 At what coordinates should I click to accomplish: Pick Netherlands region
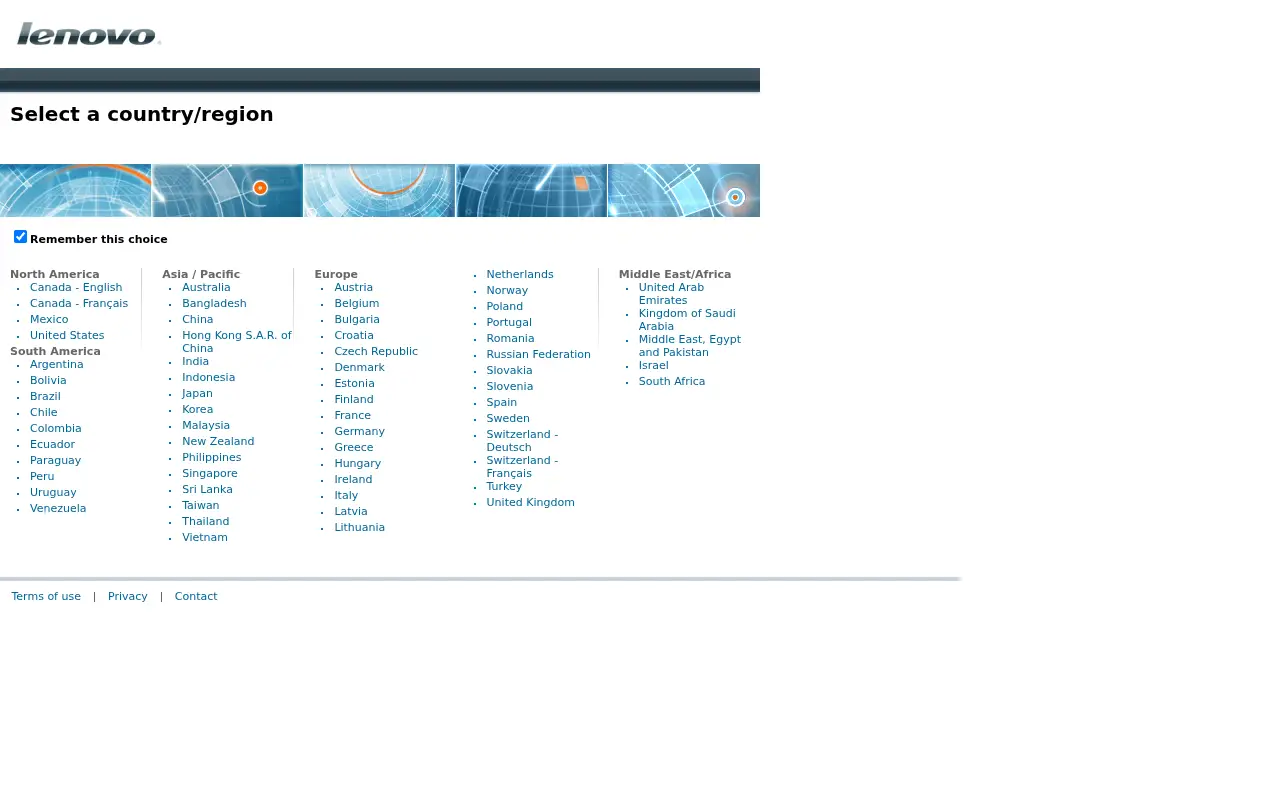(520, 275)
